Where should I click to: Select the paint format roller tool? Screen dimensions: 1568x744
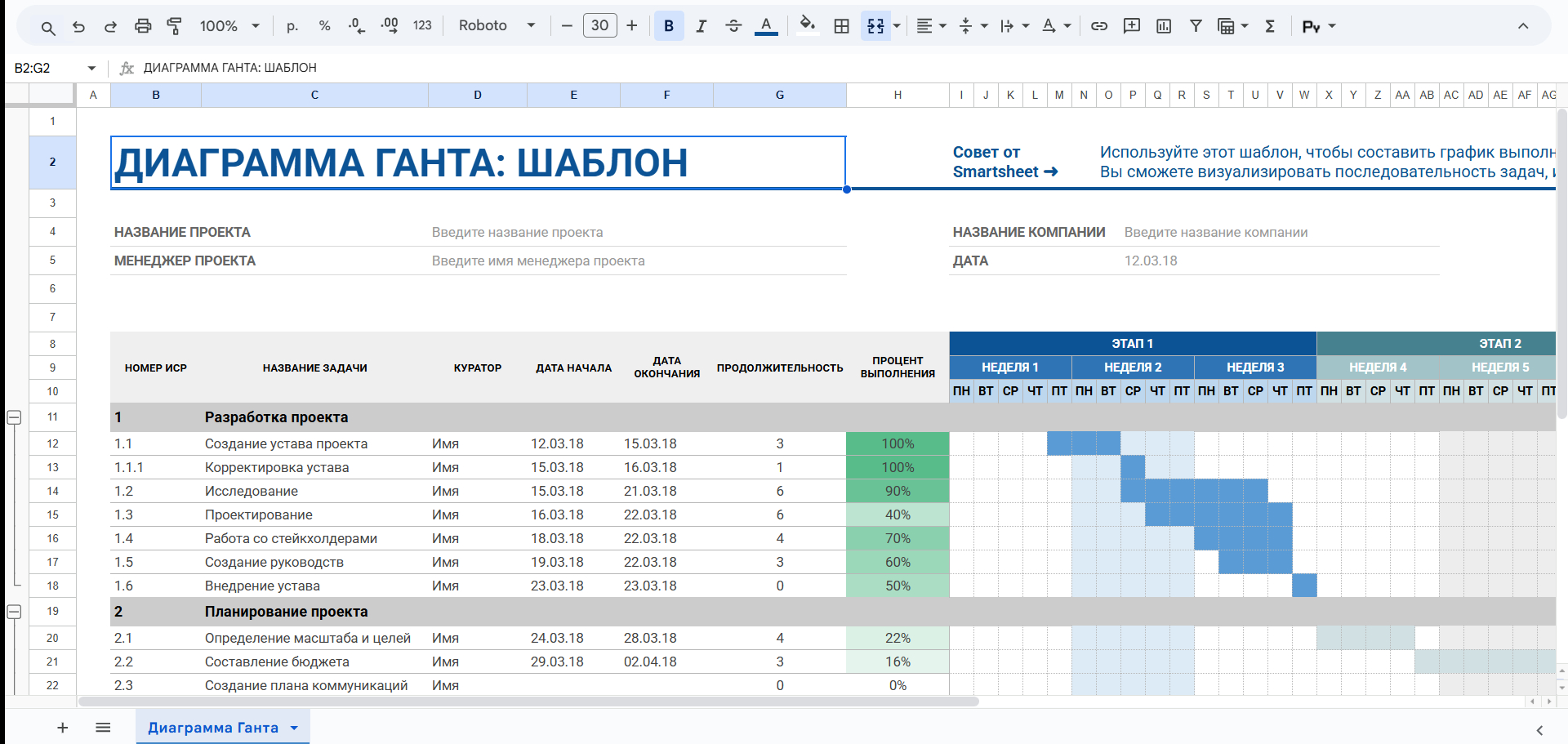(174, 26)
